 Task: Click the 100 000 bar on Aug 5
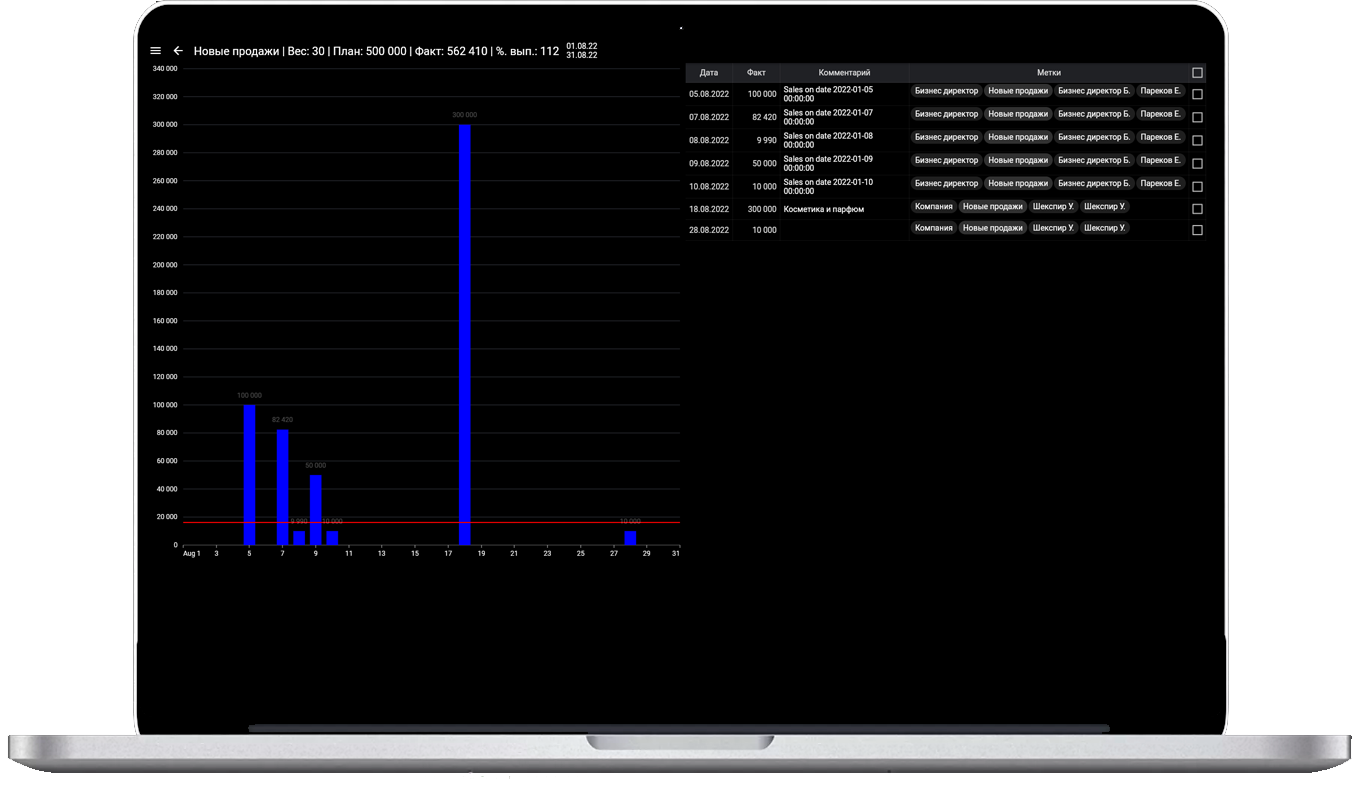250,470
